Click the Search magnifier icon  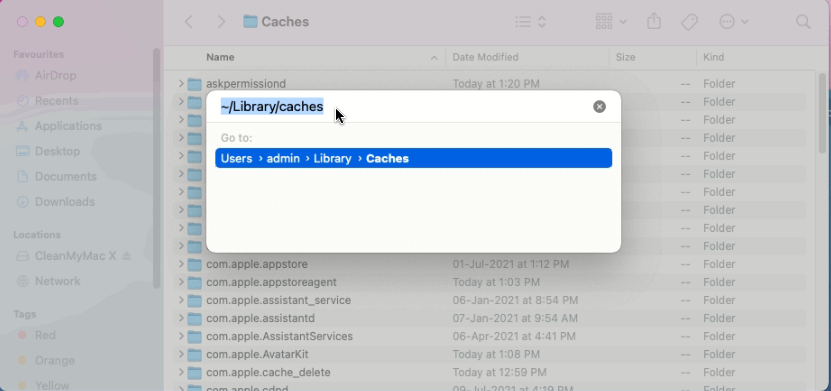tap(803, 22)
